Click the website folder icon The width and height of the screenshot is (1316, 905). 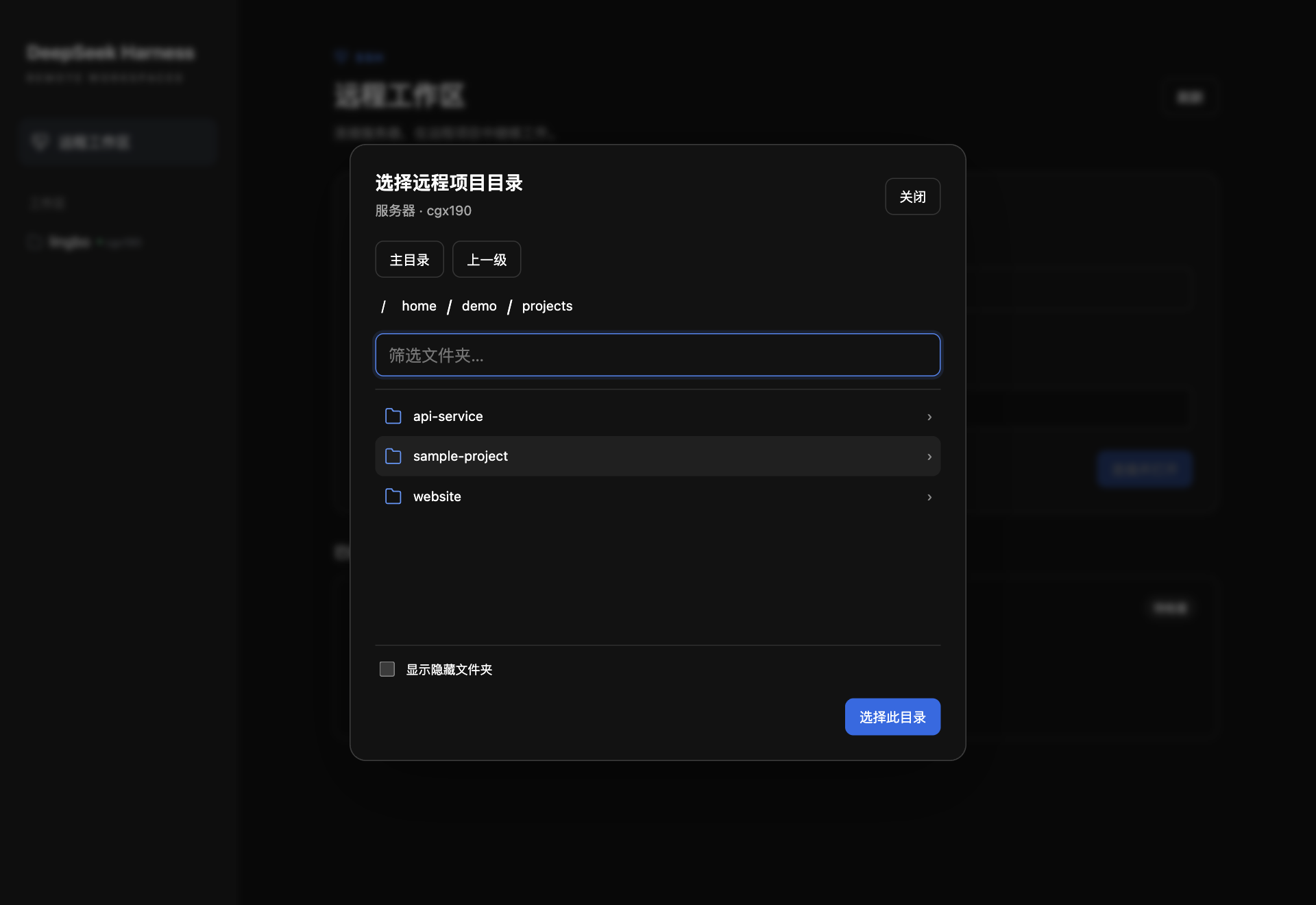pyautogui.click(x=393, y=496)
